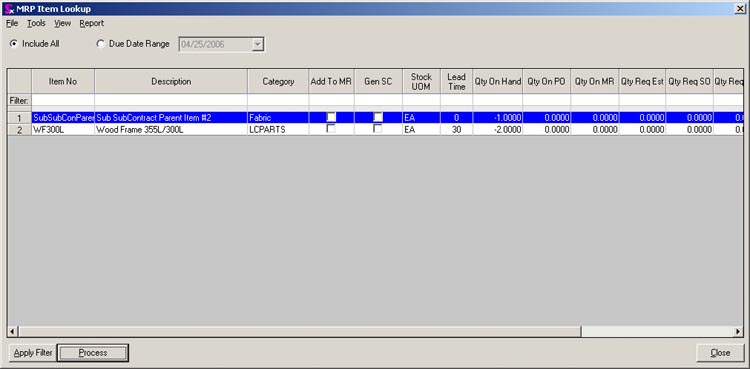This screenshot has height=369, width=750.
Task: Select row number 1 header
Action: [x=20, y=118]
